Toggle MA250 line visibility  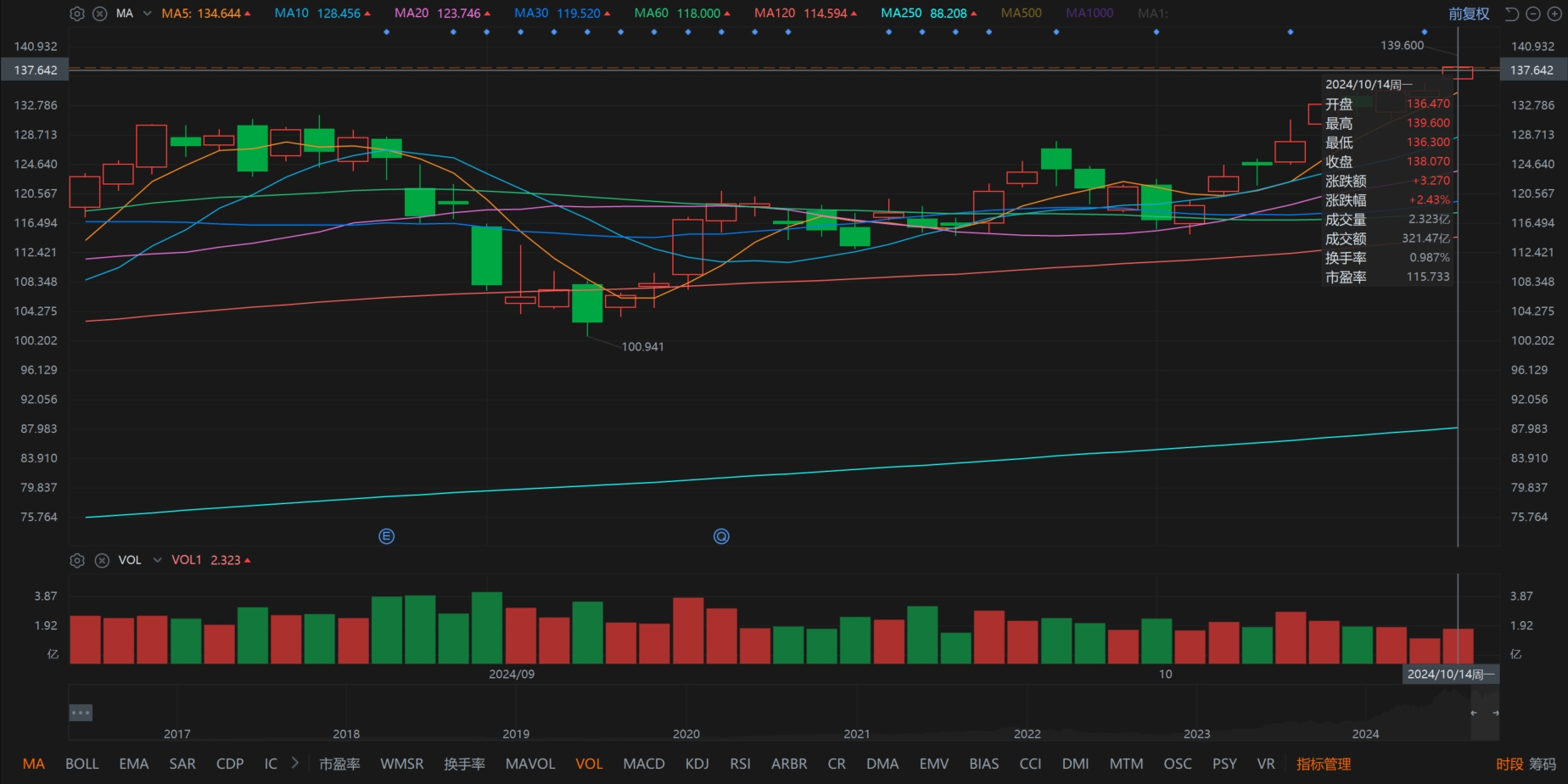(929, 14)
